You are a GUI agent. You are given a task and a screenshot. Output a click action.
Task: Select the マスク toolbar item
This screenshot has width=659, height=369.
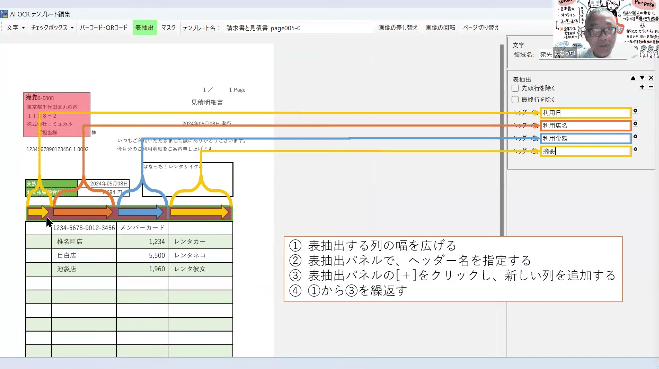click(x=169, y=28)
